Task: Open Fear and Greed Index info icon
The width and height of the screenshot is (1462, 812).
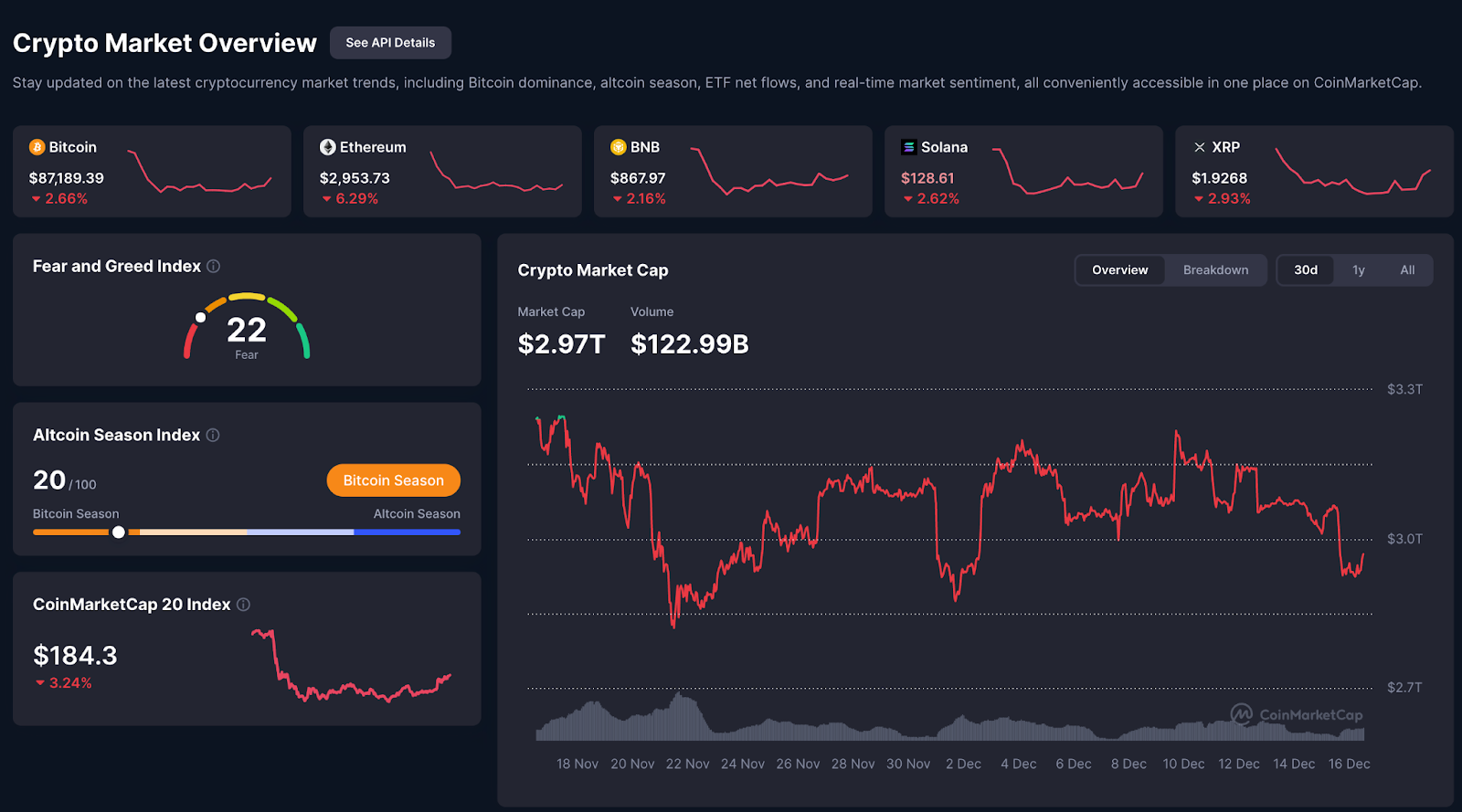Action: point(214,267)
